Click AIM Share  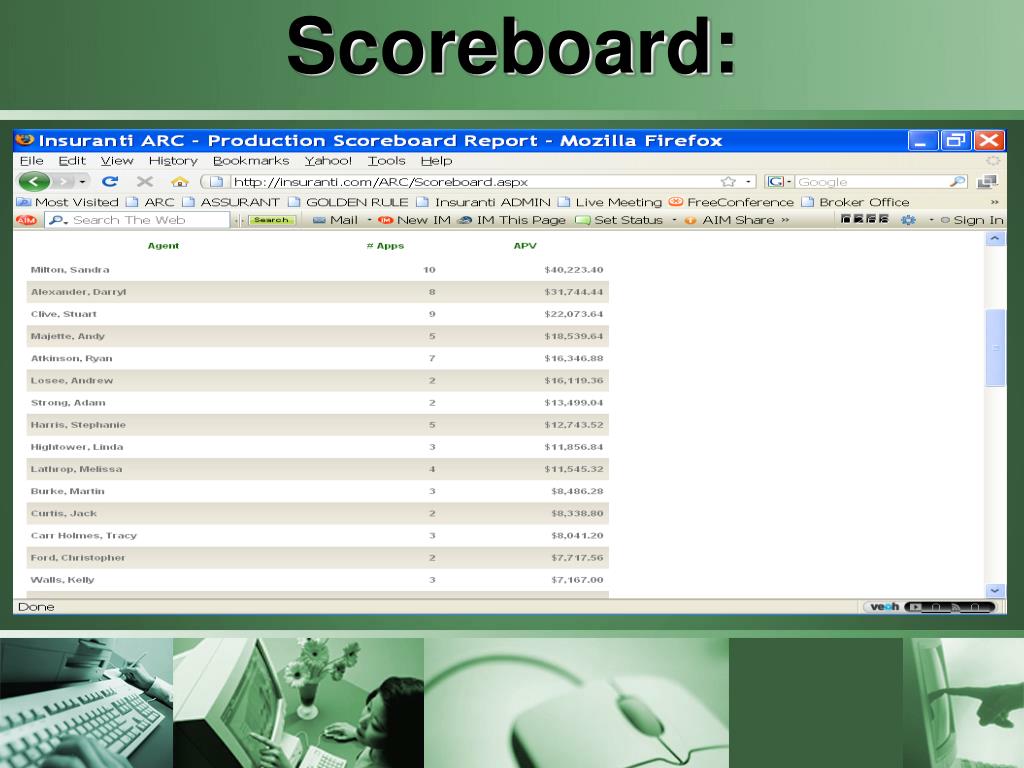729,220
